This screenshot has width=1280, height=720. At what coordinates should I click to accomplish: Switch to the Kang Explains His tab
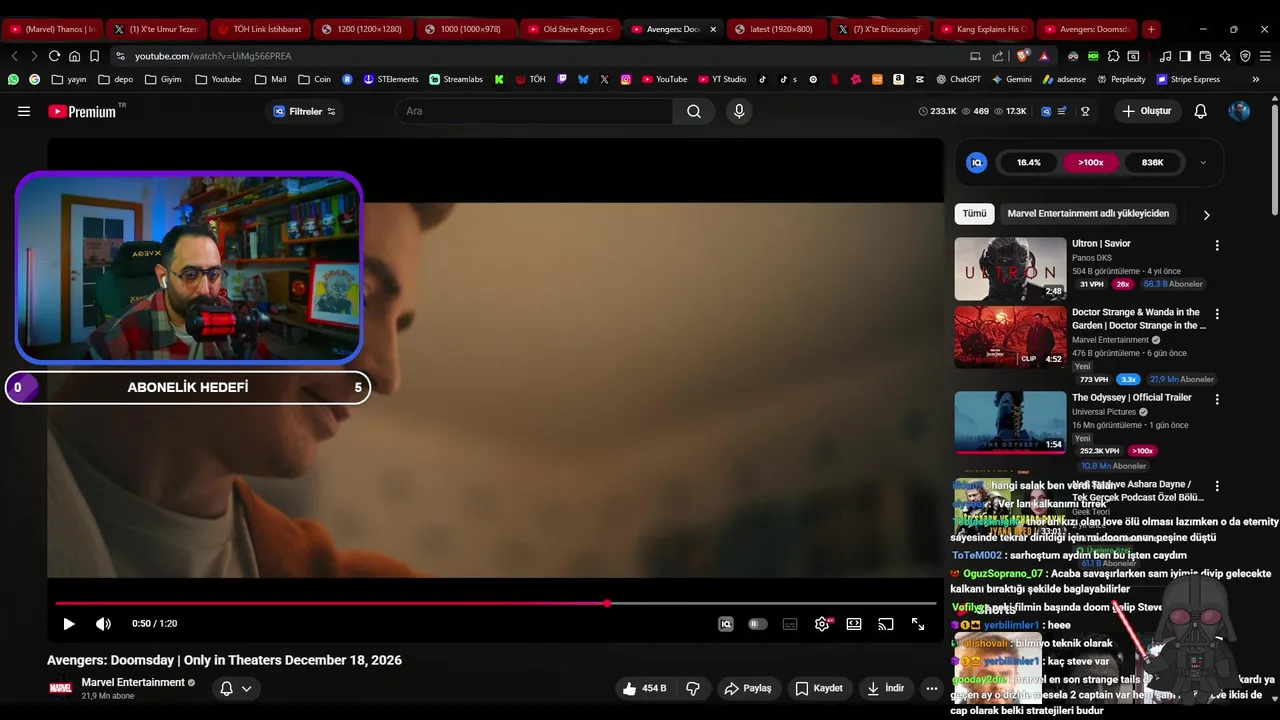tap(983, 29)
